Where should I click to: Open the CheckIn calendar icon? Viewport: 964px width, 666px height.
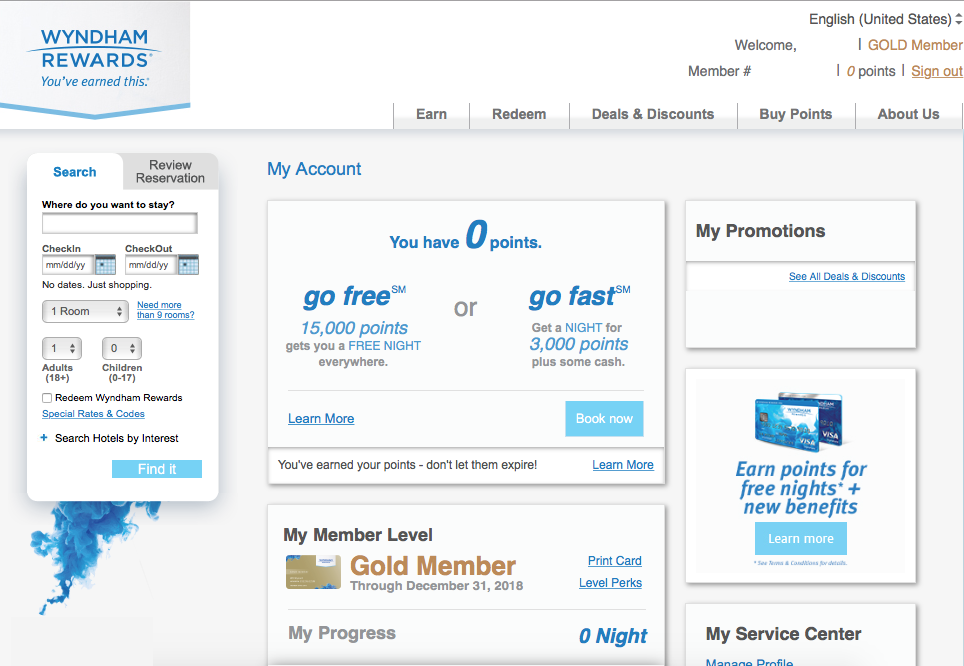click(106, 265)
